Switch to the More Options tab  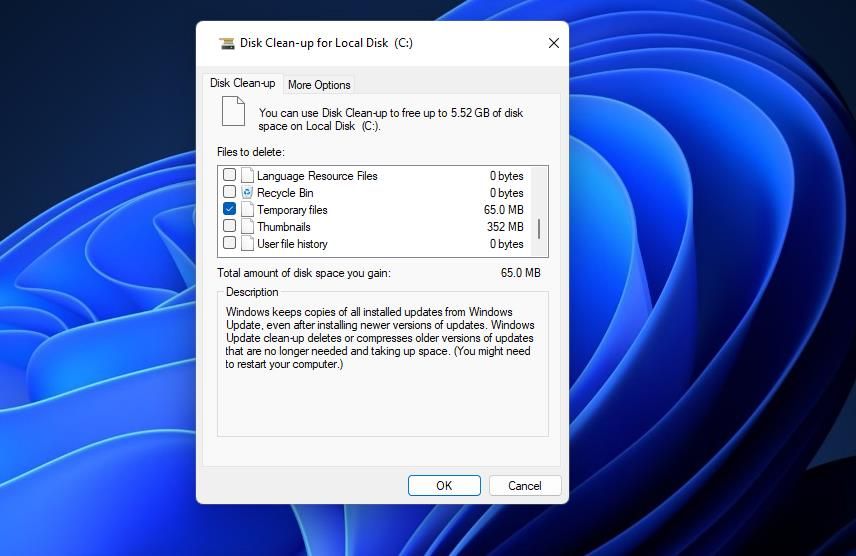(319, 85)
